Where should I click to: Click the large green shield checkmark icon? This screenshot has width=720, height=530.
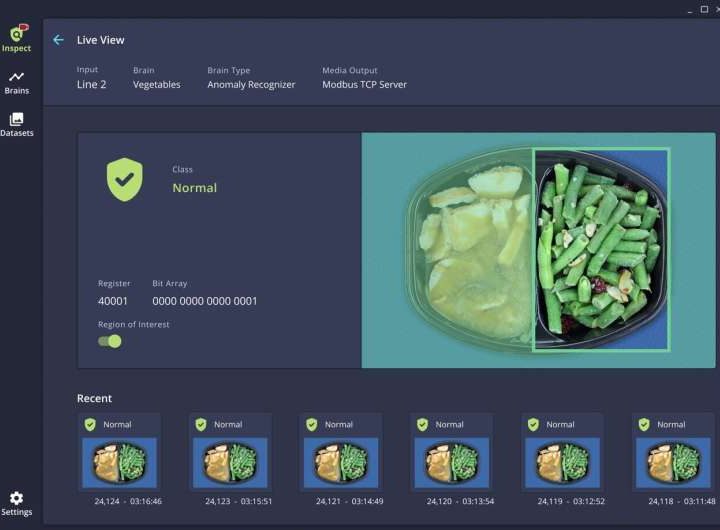(x=125, y=180)
